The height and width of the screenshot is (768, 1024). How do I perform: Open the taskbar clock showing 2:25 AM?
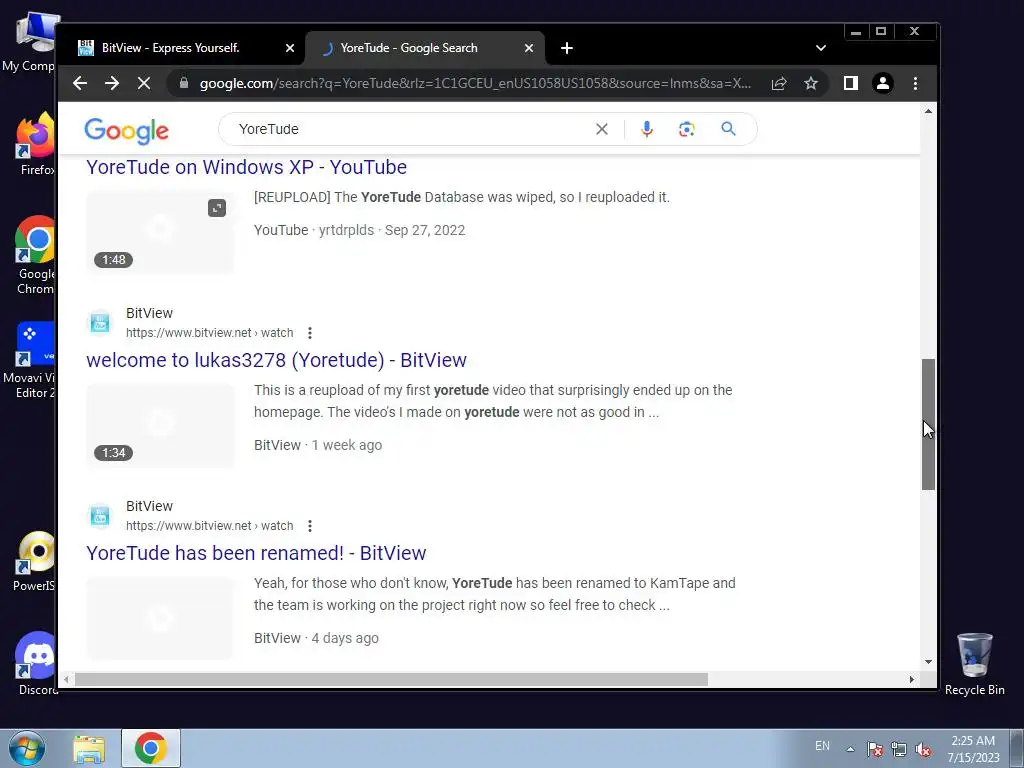(973, 749)
